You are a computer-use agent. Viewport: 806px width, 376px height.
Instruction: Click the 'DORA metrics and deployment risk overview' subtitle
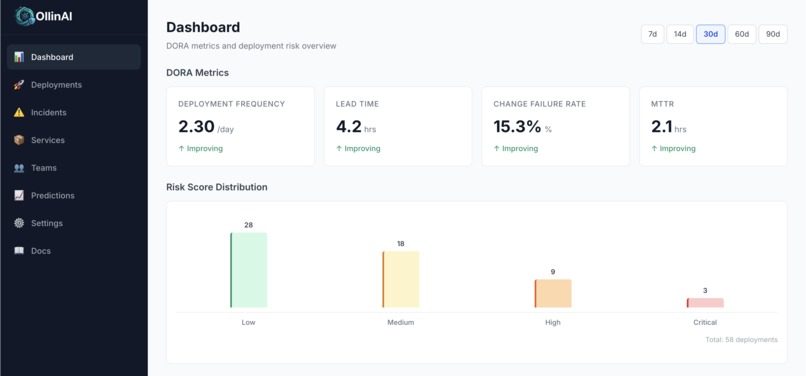[x=251, y=46]
